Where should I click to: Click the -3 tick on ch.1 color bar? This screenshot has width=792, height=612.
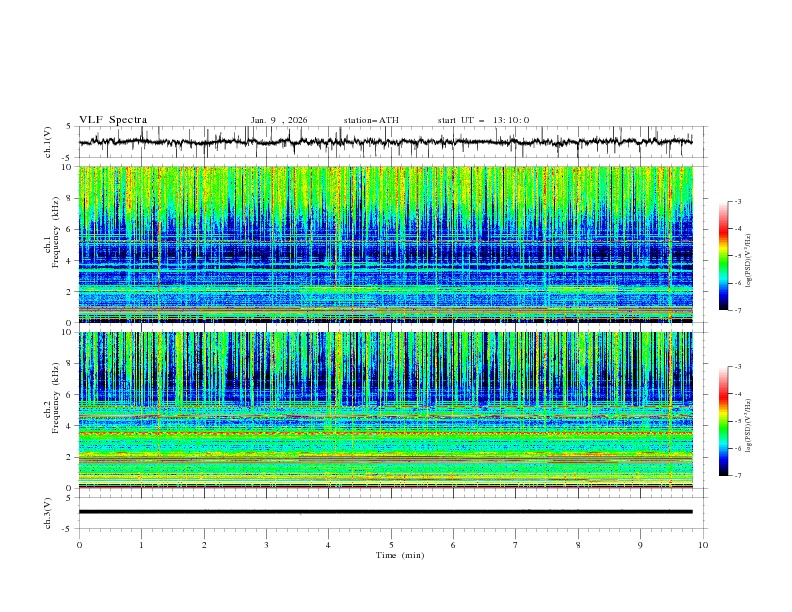(x=737, y=201)
